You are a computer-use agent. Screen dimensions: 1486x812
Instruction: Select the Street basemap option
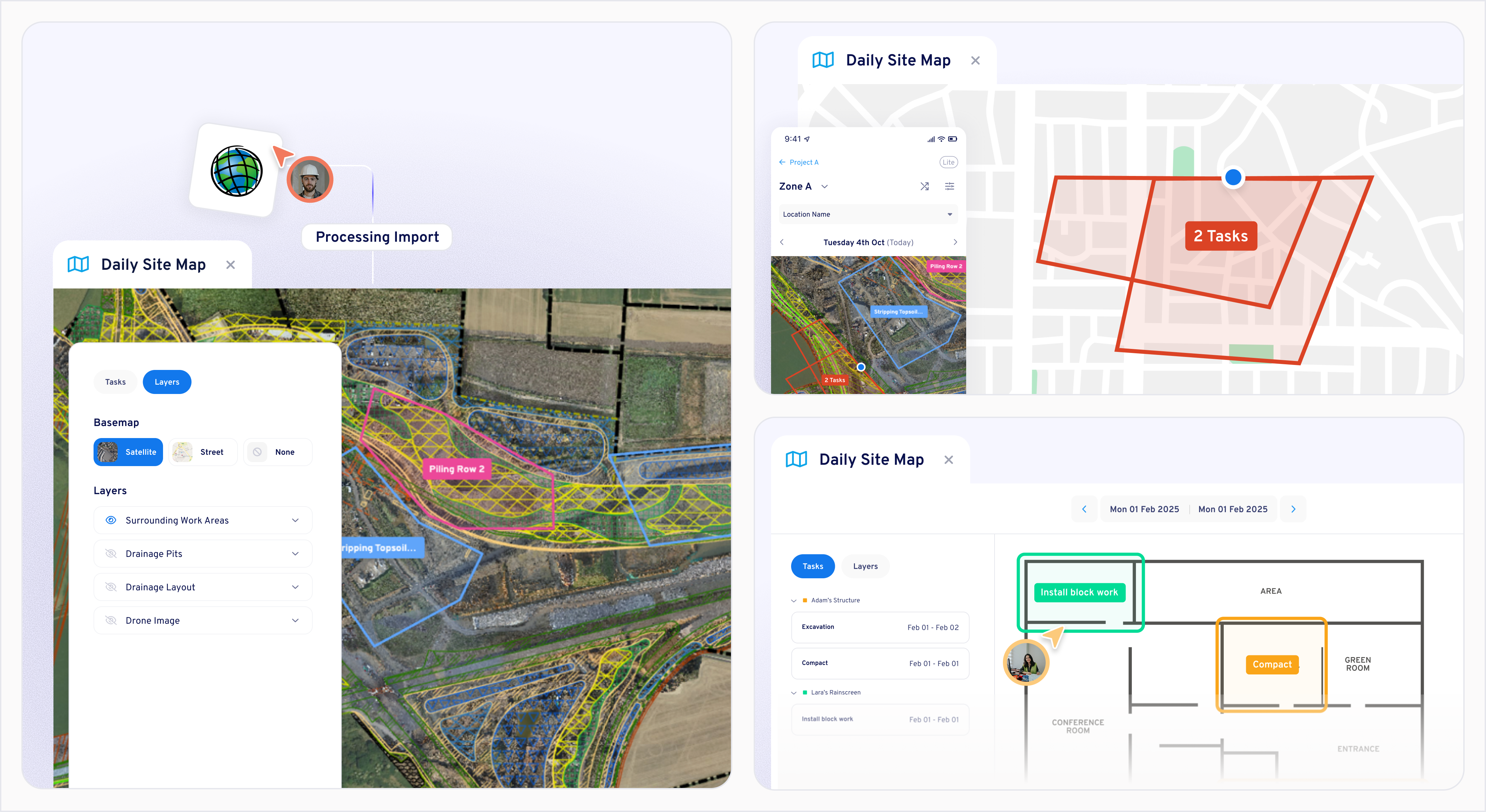tap(202, 452)
